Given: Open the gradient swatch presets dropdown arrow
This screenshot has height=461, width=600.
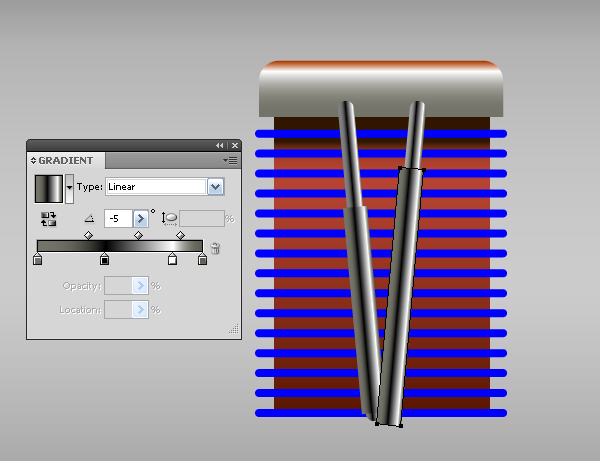Looking at the screenshot, I should [x=69, y=188].
